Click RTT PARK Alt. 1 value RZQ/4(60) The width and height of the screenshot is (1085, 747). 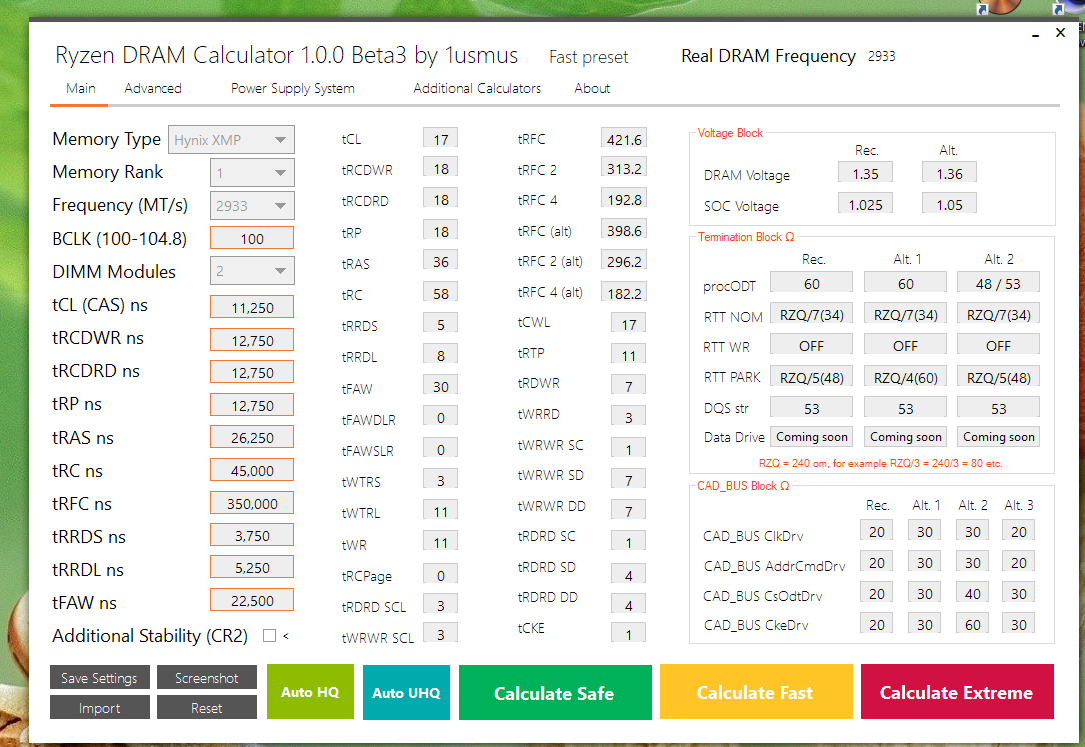click(906, 377)
